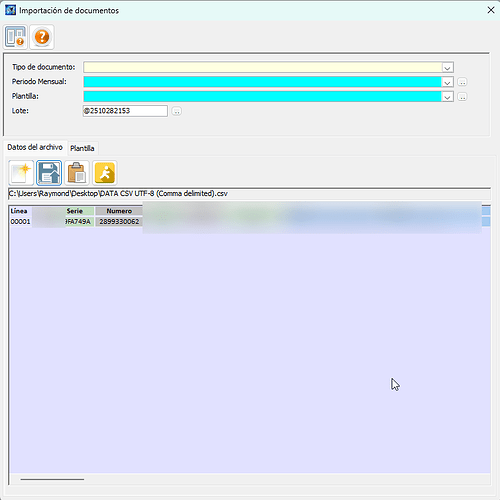Screen dimensions: 500x500
Task: Click the Linea column header
Action: pos(20,211)
